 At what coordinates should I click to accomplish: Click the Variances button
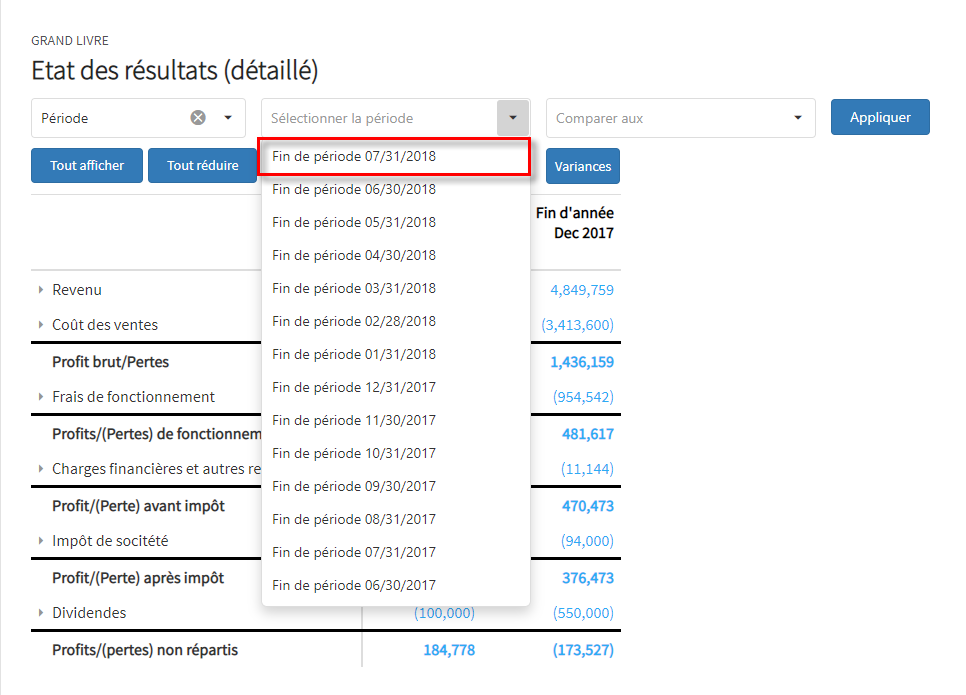[x=583, y=166]
